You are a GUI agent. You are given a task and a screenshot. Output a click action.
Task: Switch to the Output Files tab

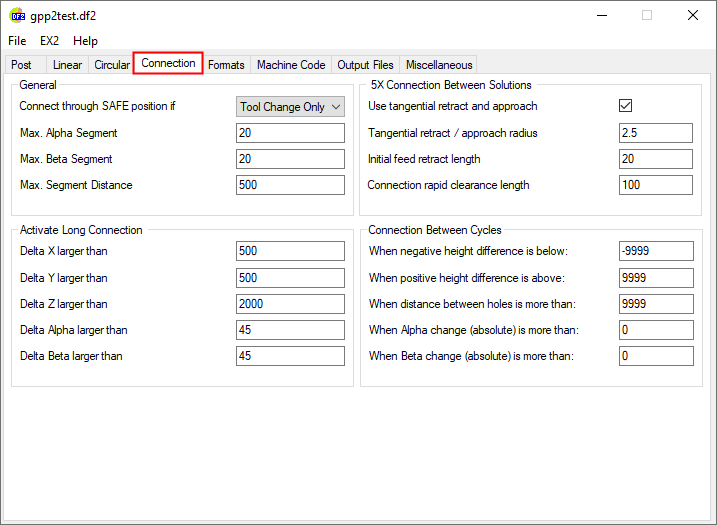365,65
